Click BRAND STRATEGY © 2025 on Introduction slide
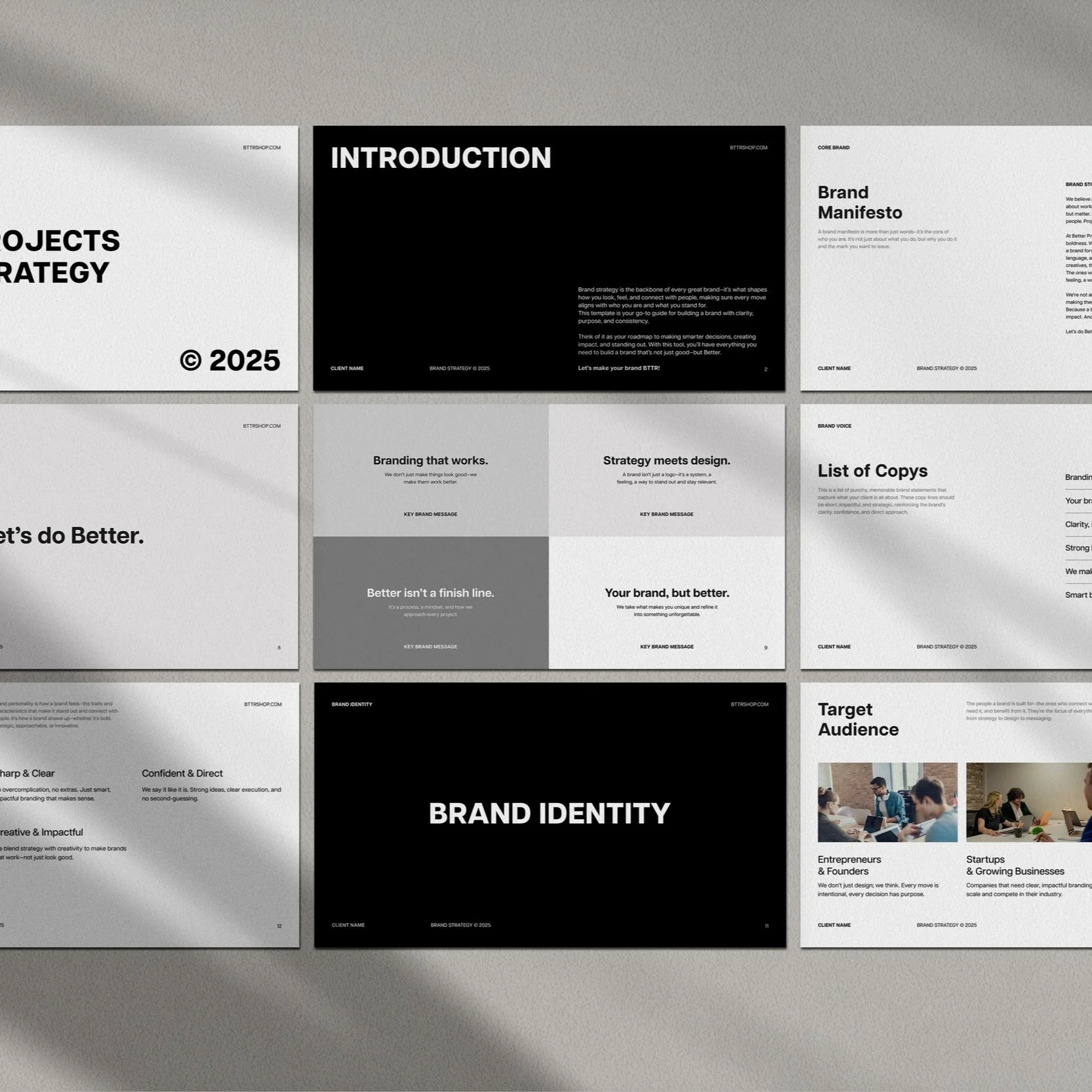 [460, 369]
